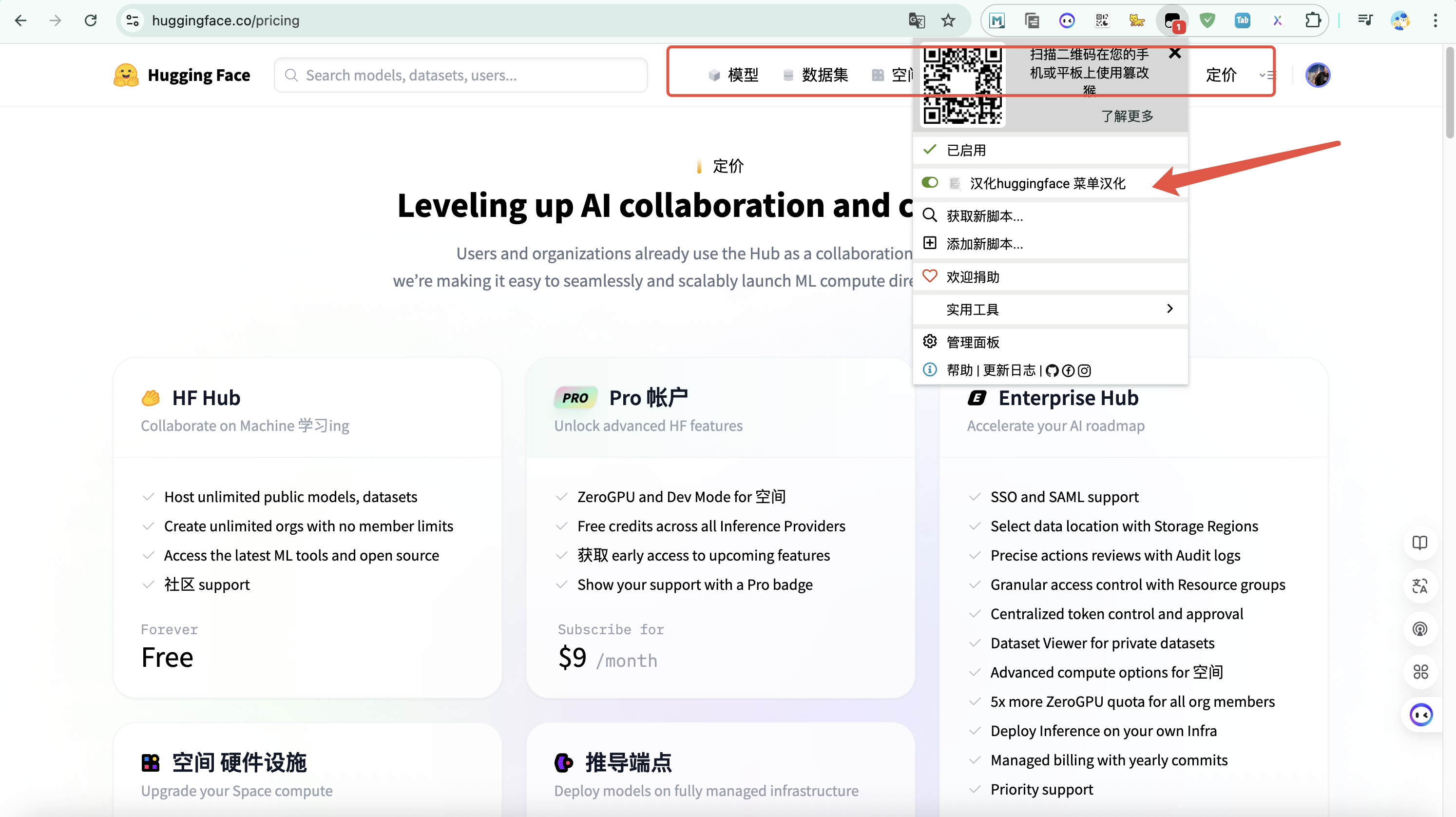Click the 汉化huggingface 菜单汉化 script name

pyautogui.click(x=1047, y=183)
